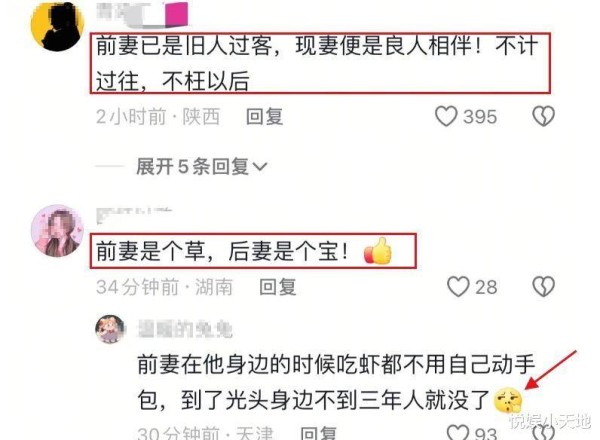Click chevron next to 展开5条回复
Screen dimensions: 600x440
(x=260, y=167)
